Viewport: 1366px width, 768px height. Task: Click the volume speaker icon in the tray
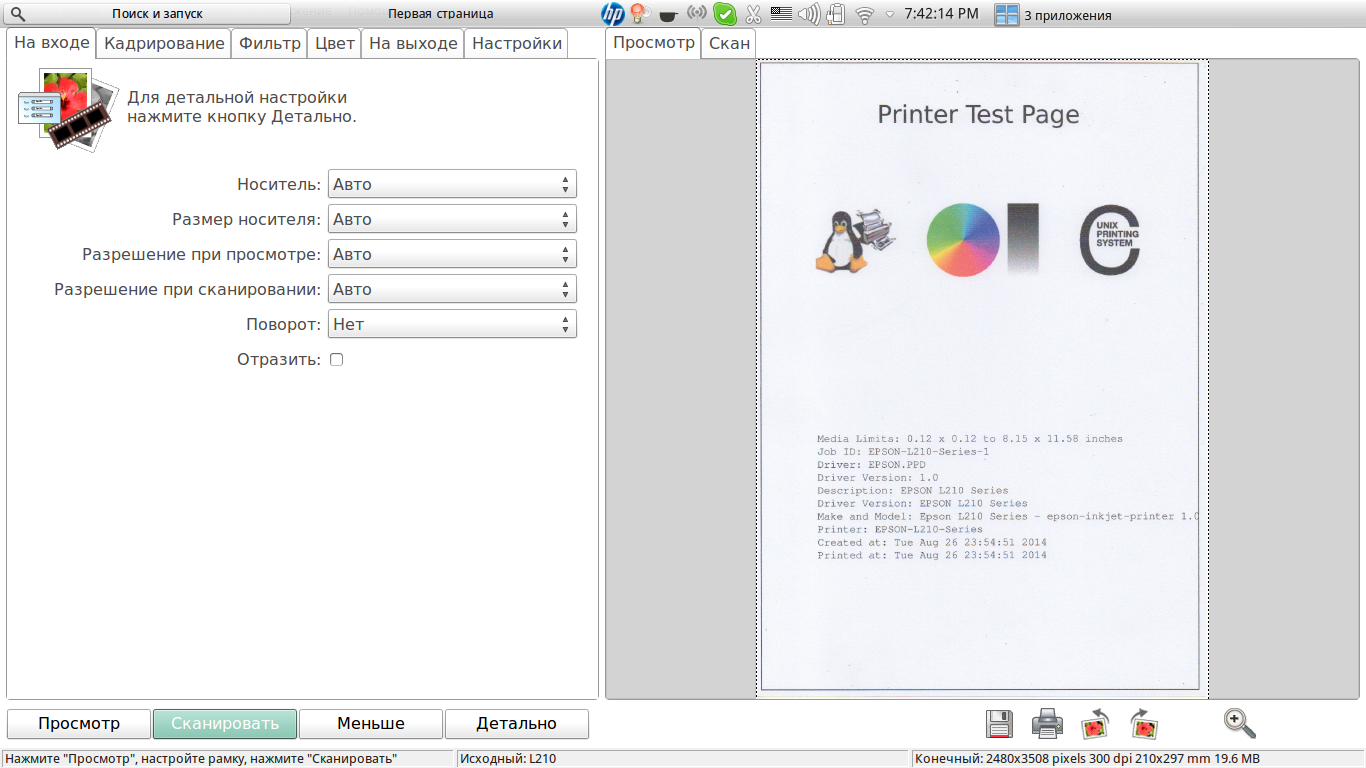click(809, 14)
